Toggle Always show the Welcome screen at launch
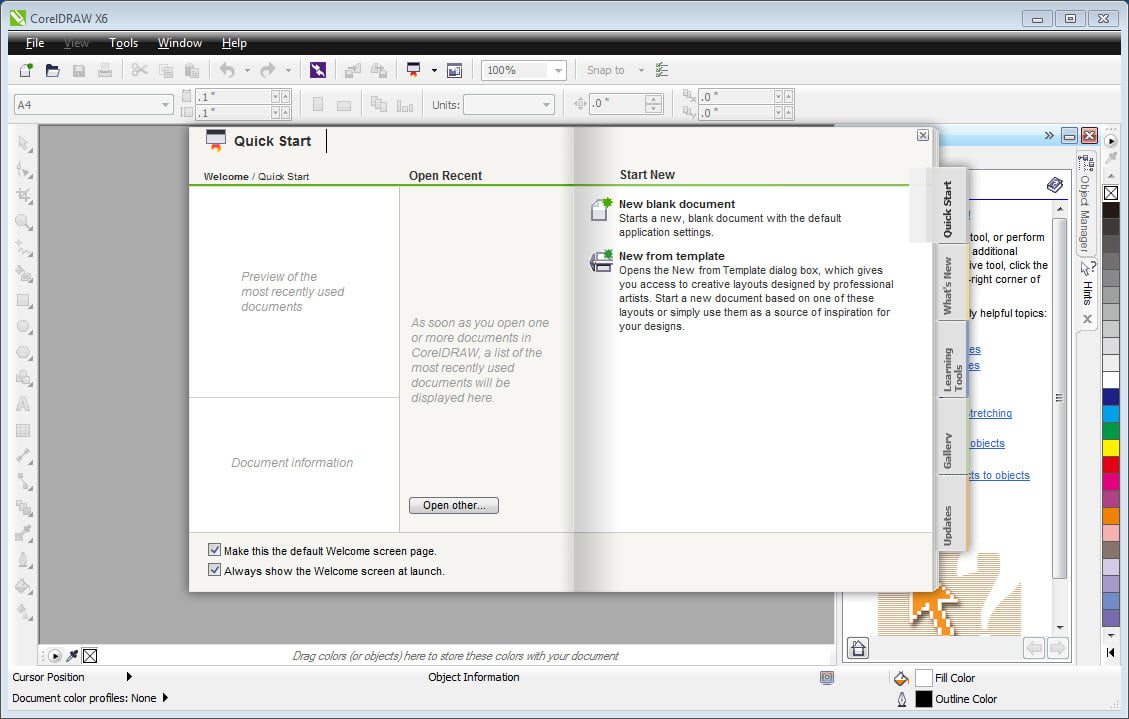This screenshot has width=1129, height=719. tap(214, 570)
